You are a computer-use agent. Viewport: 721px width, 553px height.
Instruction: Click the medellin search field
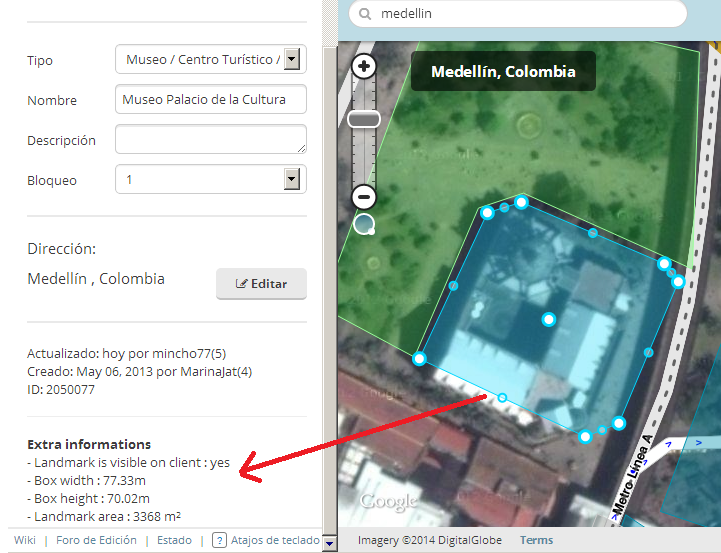click(x=518, y=14)
